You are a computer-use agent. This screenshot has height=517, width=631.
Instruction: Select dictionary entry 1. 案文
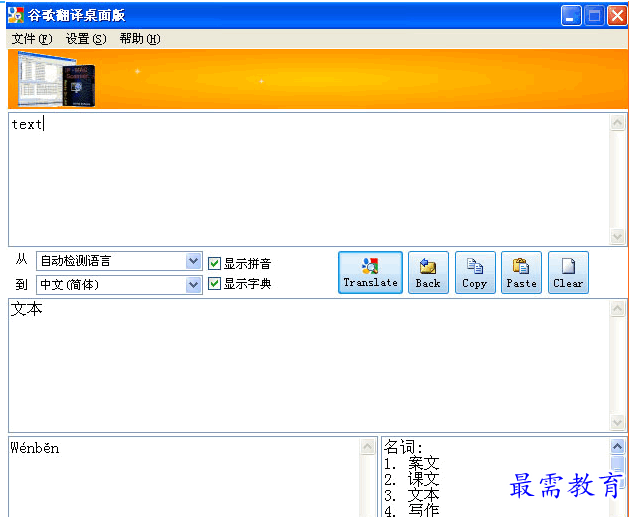411,463
